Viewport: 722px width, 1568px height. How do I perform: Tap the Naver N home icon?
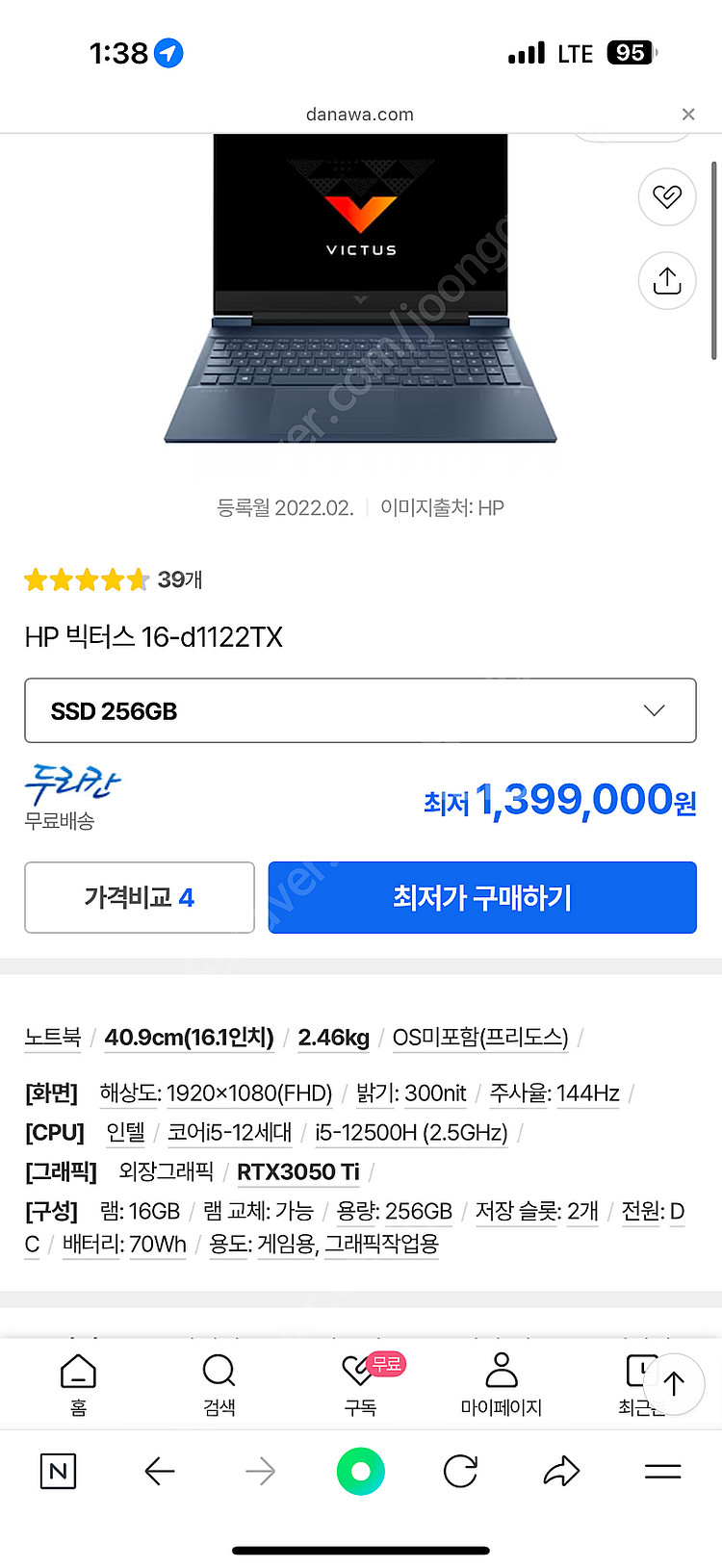pos(58,1471)
